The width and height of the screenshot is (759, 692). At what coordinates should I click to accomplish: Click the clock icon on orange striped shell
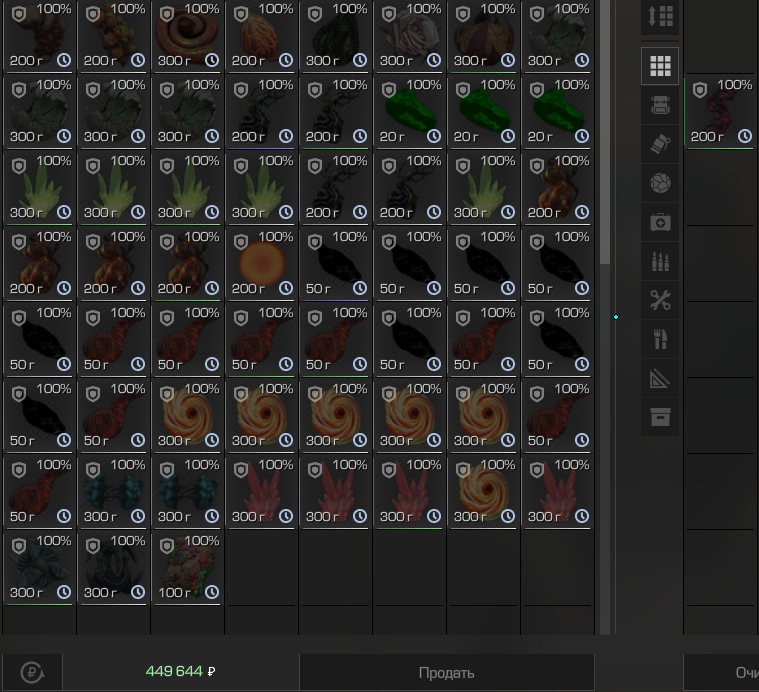point(286,60)
